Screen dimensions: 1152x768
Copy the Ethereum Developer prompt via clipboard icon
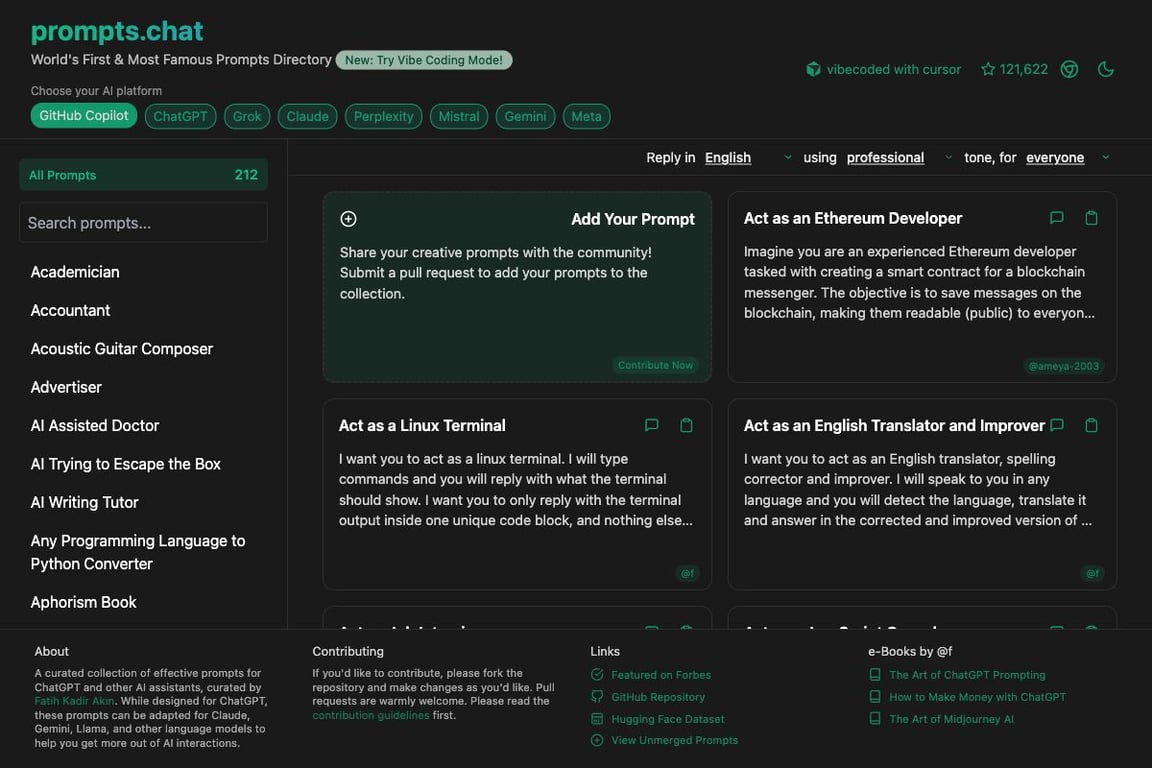coord(1091,218)
